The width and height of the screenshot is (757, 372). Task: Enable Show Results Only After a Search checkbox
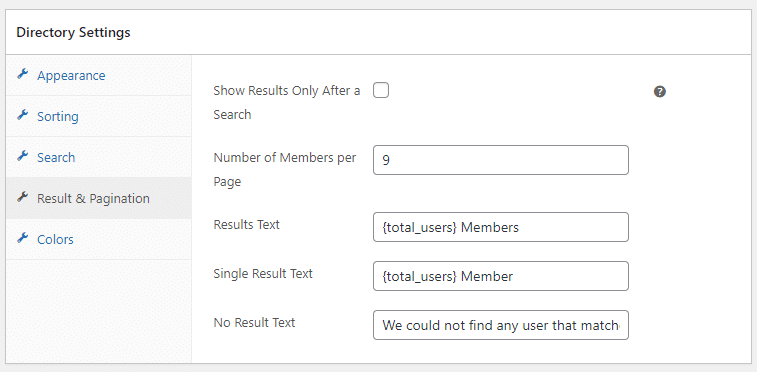click(x=381, y=90)
